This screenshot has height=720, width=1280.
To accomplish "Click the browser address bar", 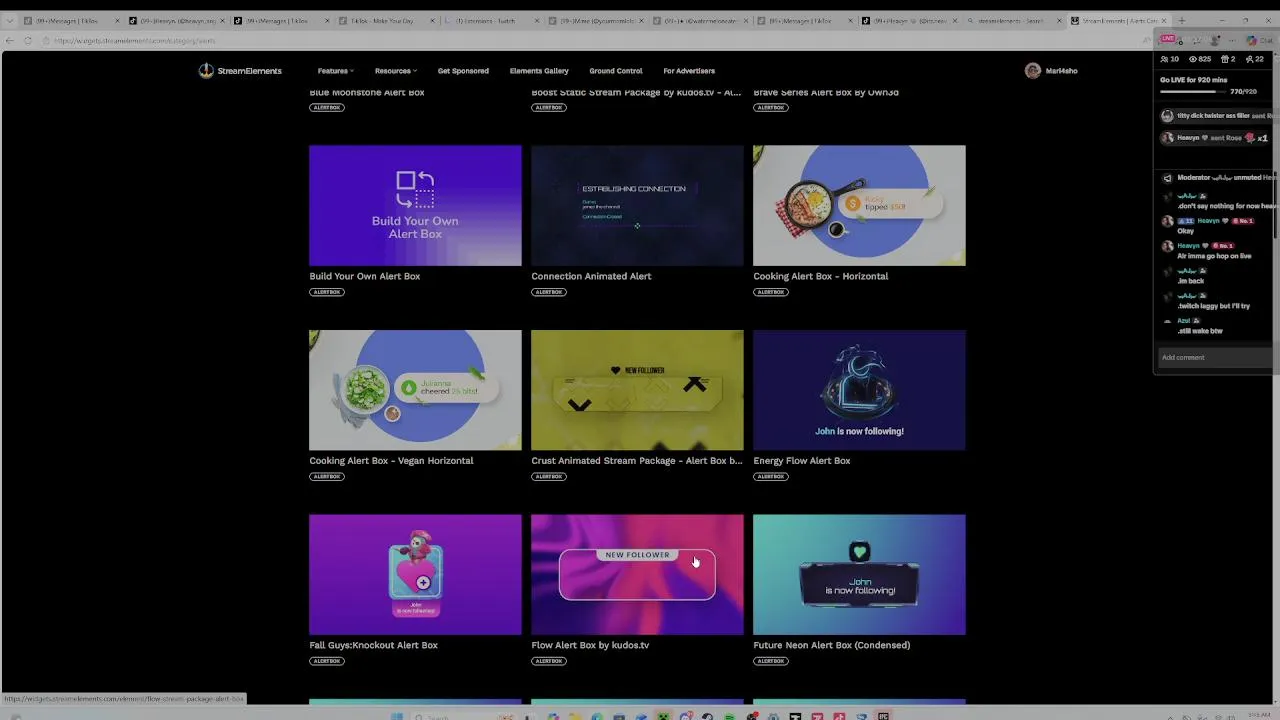I will (x=590, y=41).
